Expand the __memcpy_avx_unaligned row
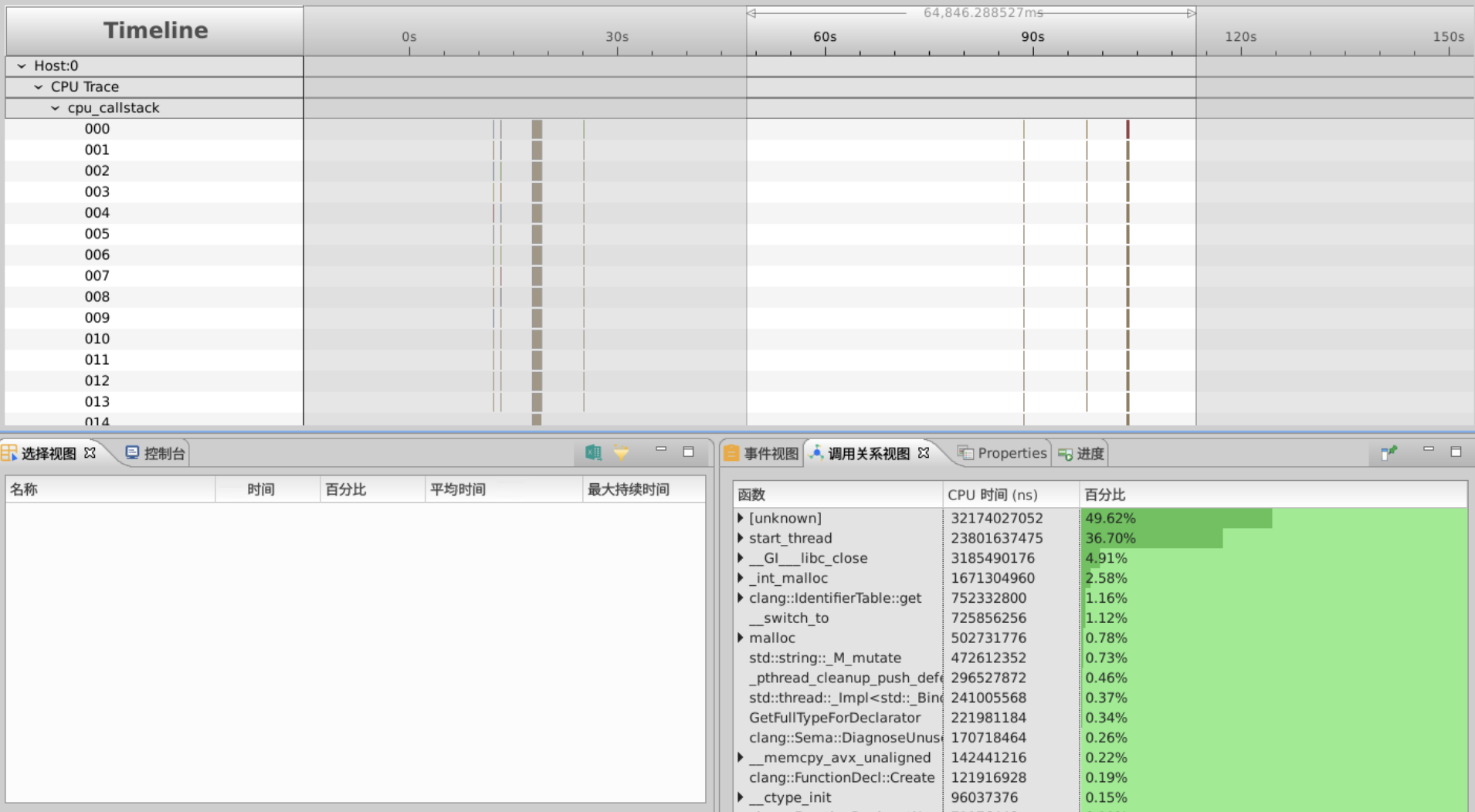Screen dimensions: 1475x812 pos(740,757)
